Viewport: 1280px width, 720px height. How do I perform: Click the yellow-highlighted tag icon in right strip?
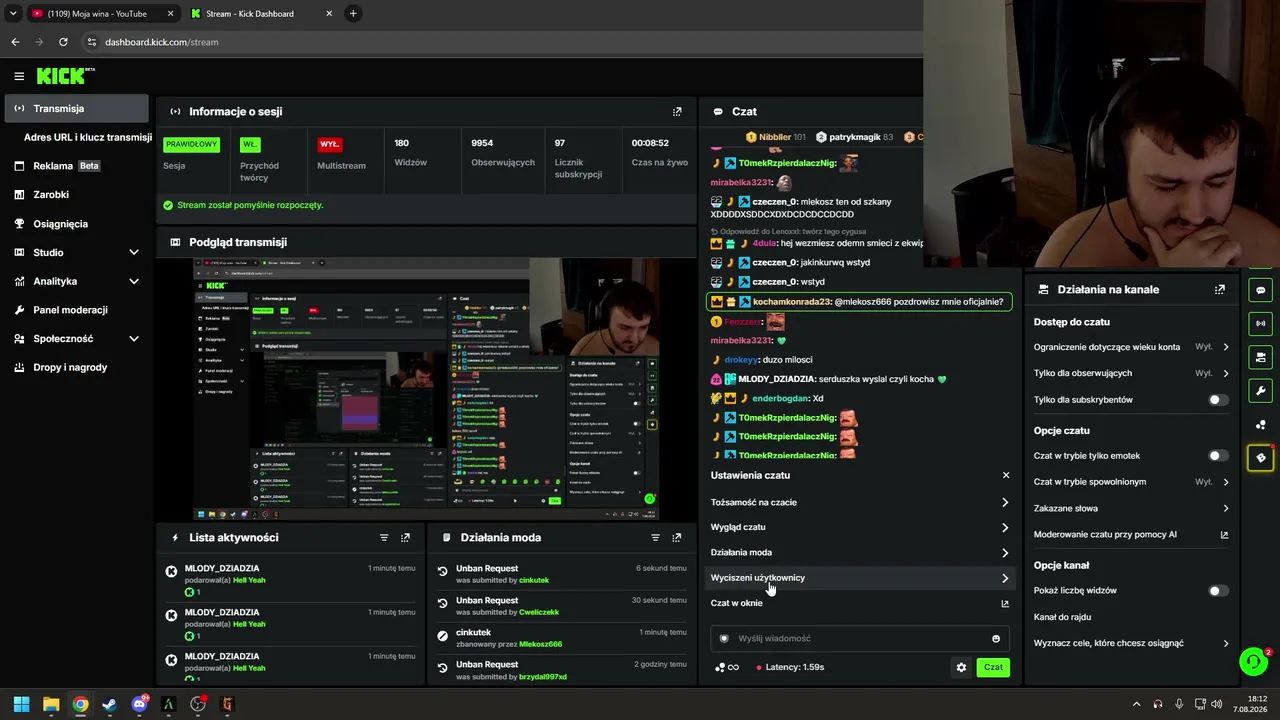pyautogui.click(x=1260, y=458)
